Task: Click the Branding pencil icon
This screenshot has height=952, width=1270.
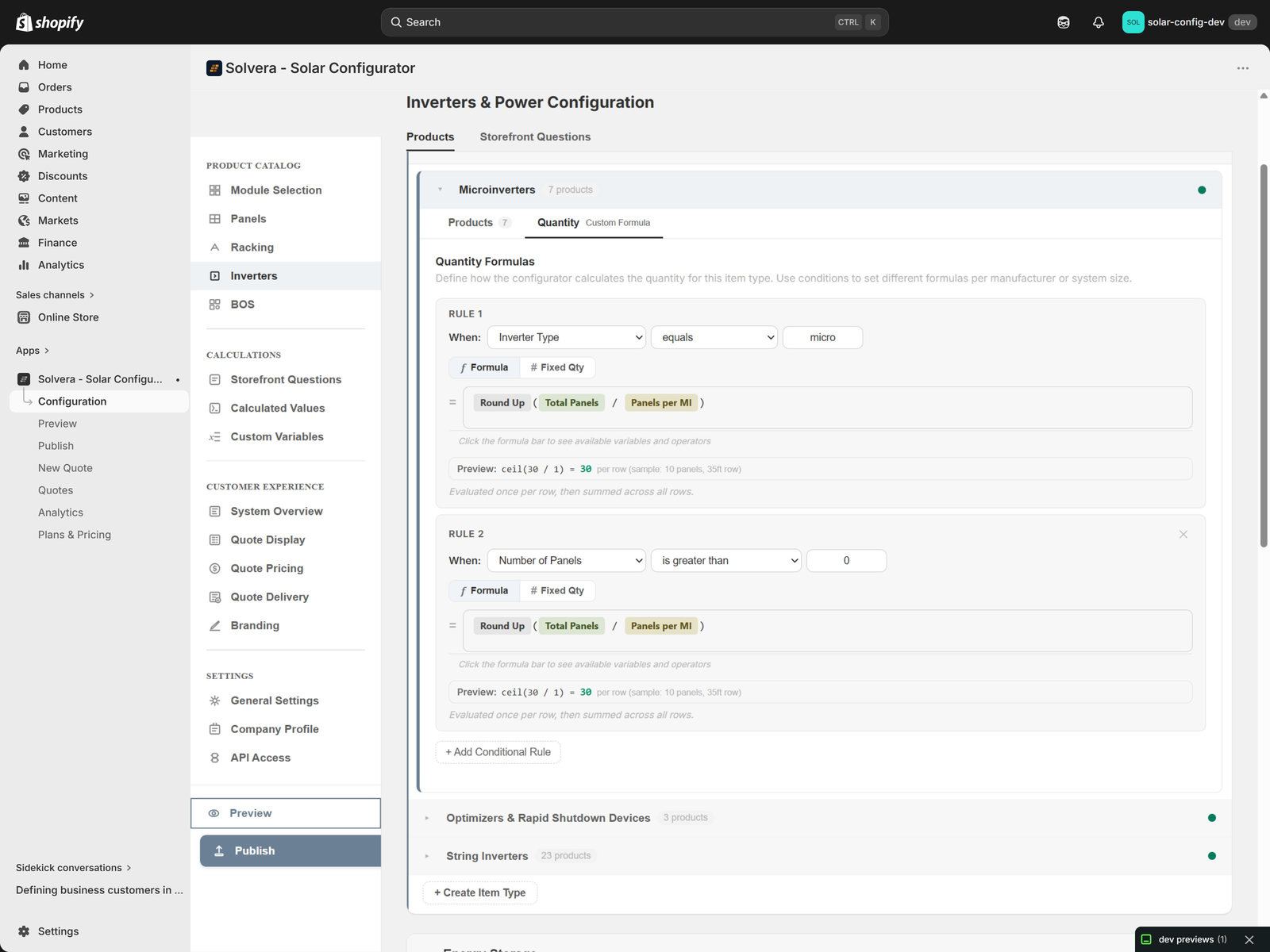Action: [214, 626]
